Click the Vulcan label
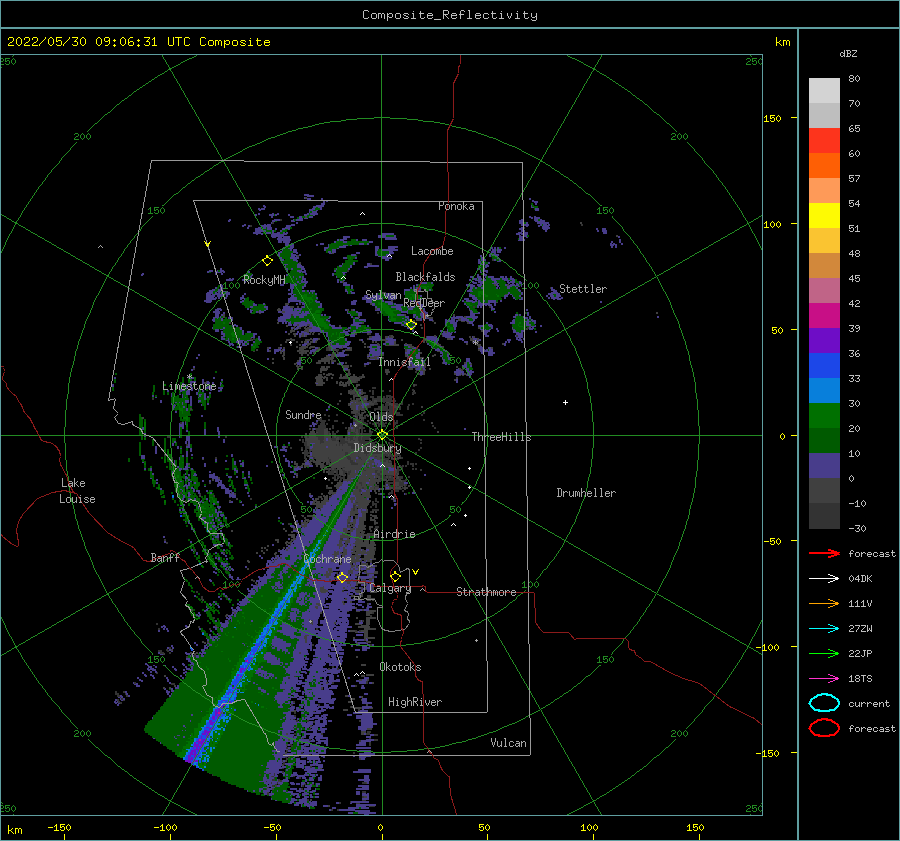The width and height of the screenshot is (900, 841). pyautogui.click(x=509, y=743)
